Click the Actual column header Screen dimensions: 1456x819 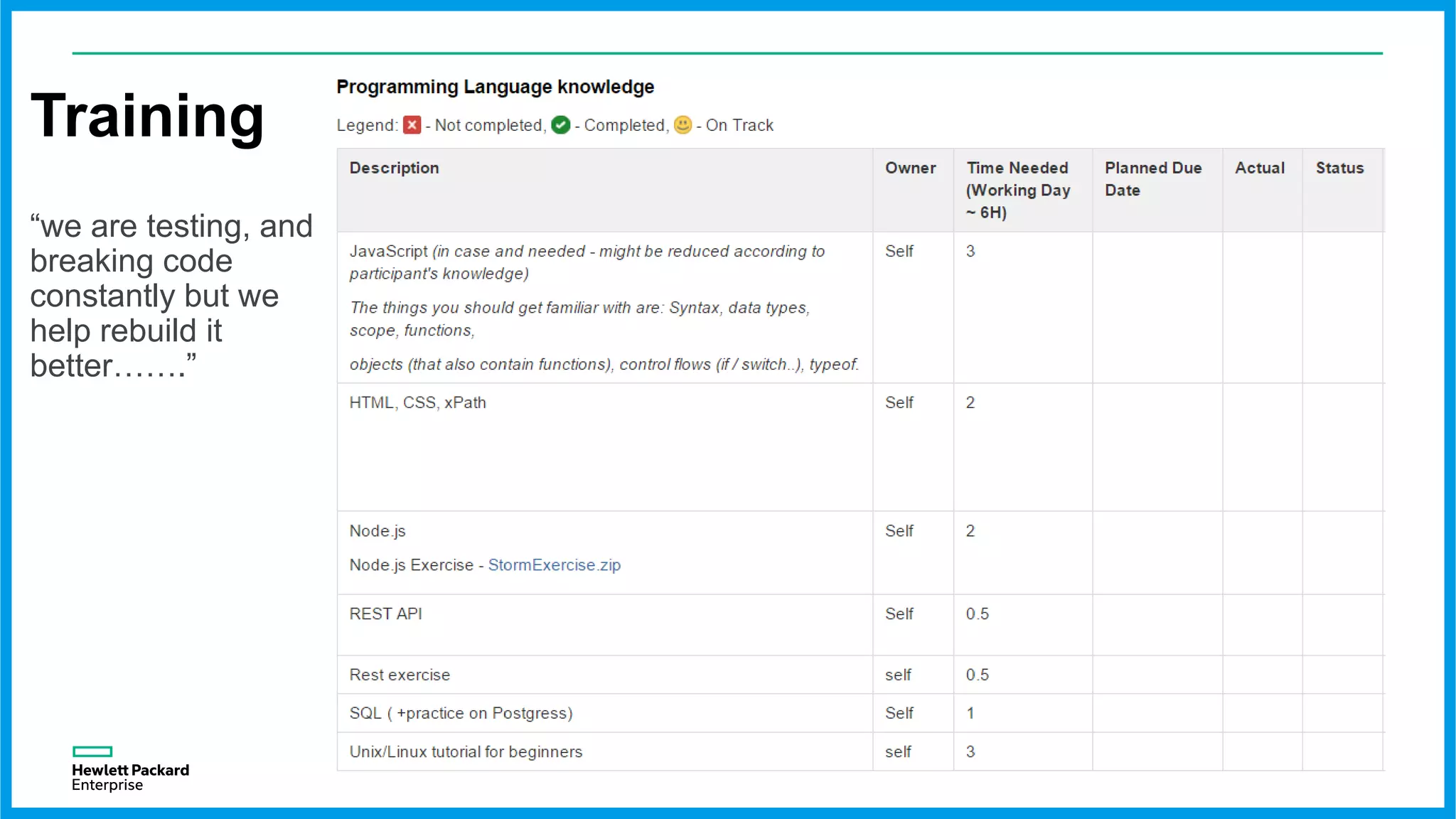click(x=1259, y=168)
